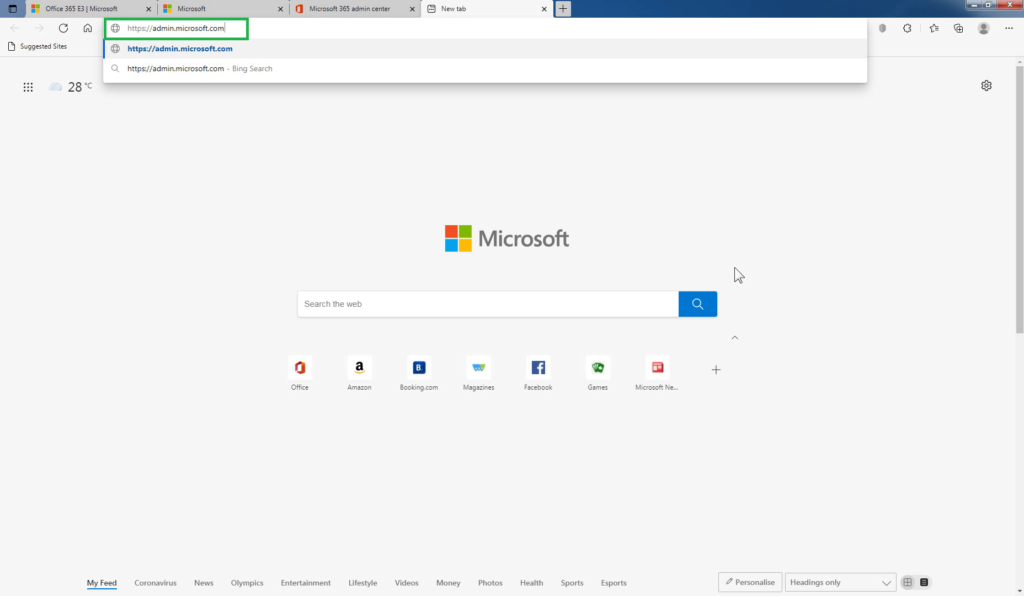
Task: Open the Microsoft News quick link tile
Action: 657,373
